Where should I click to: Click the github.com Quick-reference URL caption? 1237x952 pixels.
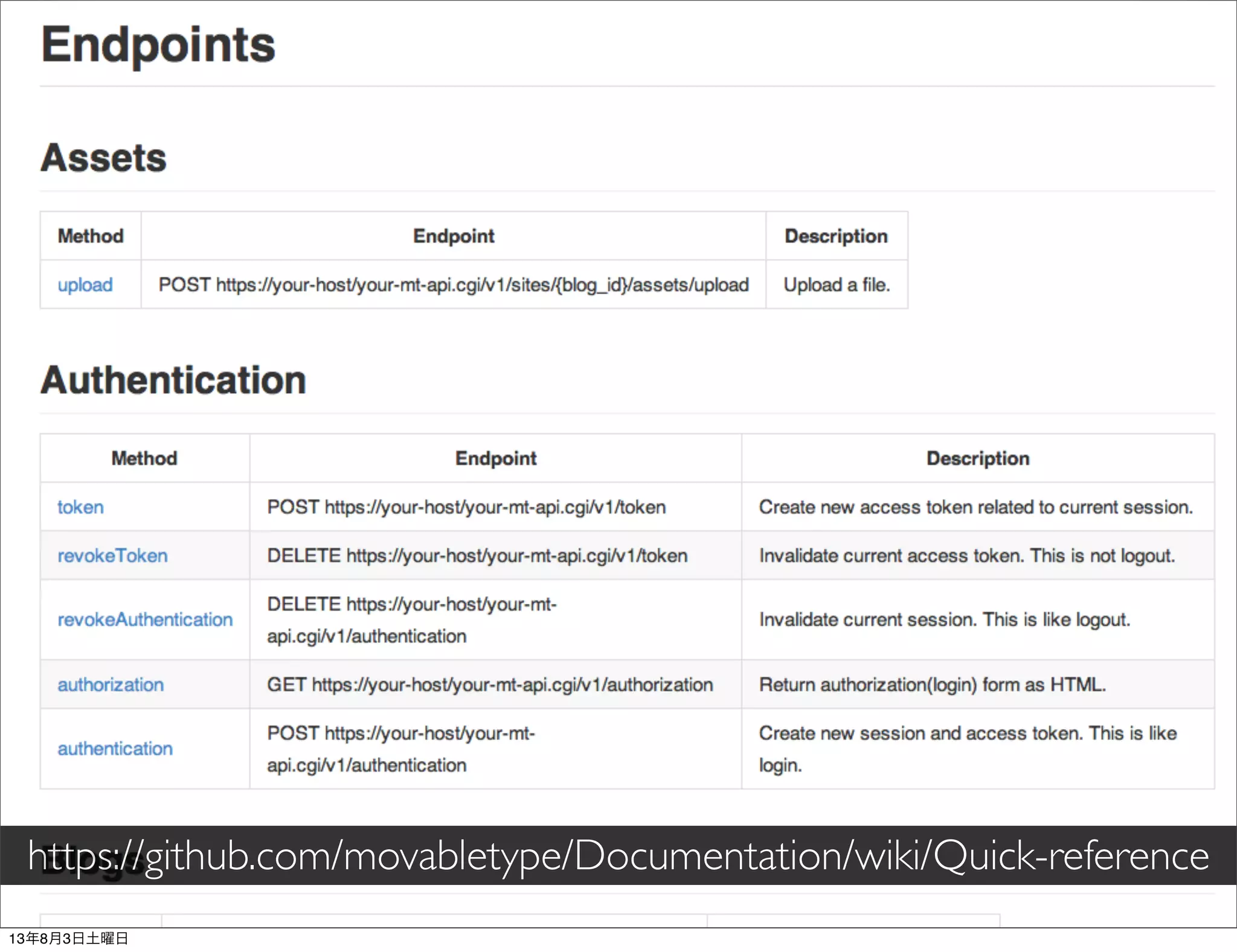[x=618, y=855]
